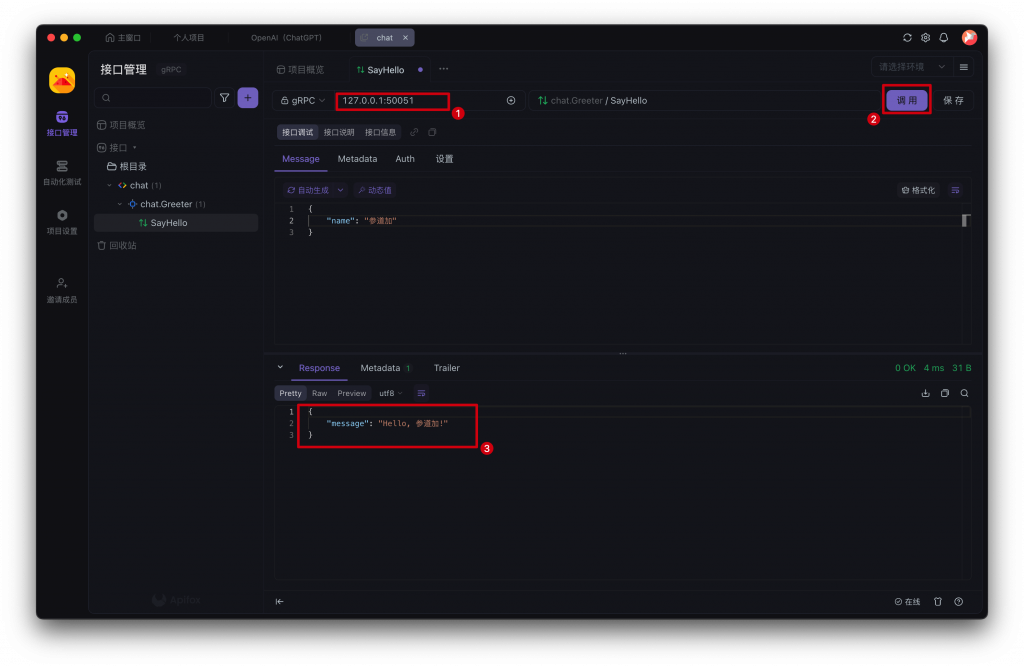Select the Response tab
The width and height of the screenshot is (1024, 667).
(319, 368)
